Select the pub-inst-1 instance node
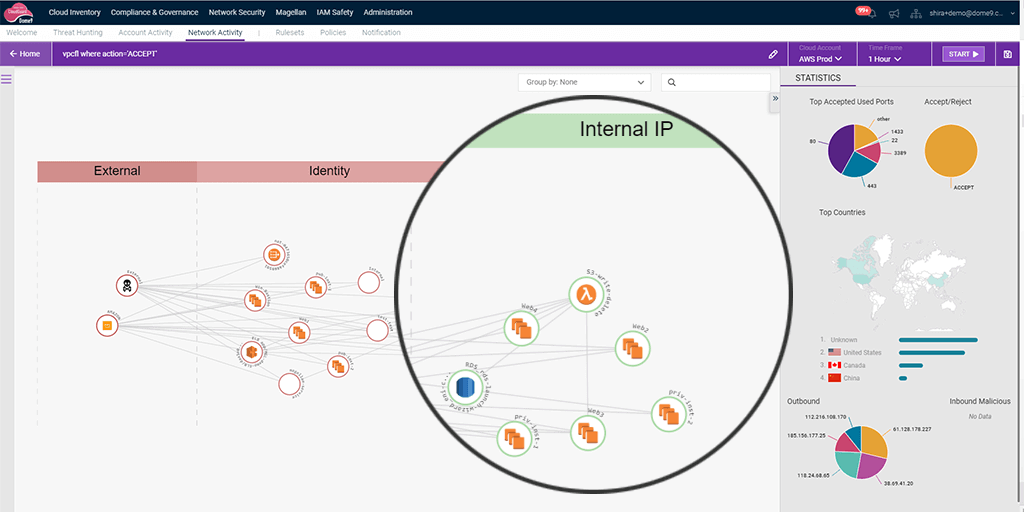Screen dimensions: 1024x512 coord(315,287)
